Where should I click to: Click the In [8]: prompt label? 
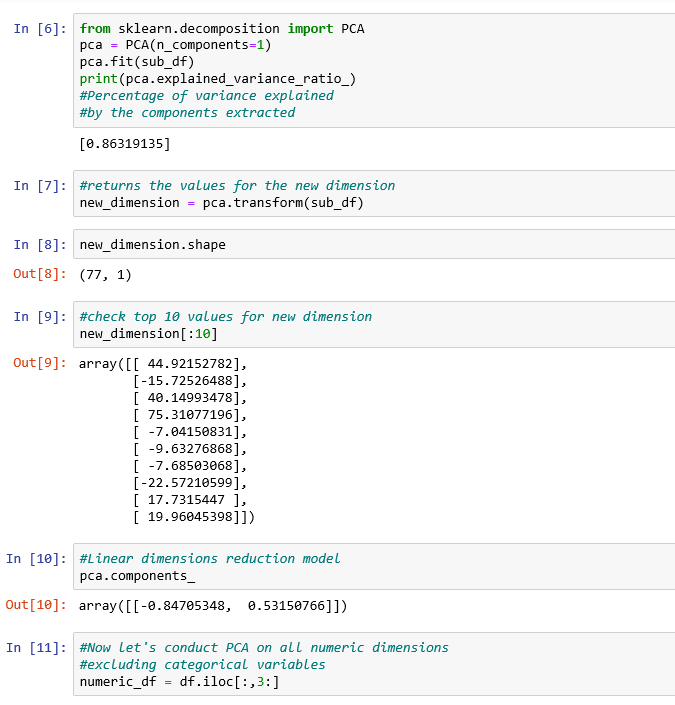pyautogui.click(x=40, y=245)
